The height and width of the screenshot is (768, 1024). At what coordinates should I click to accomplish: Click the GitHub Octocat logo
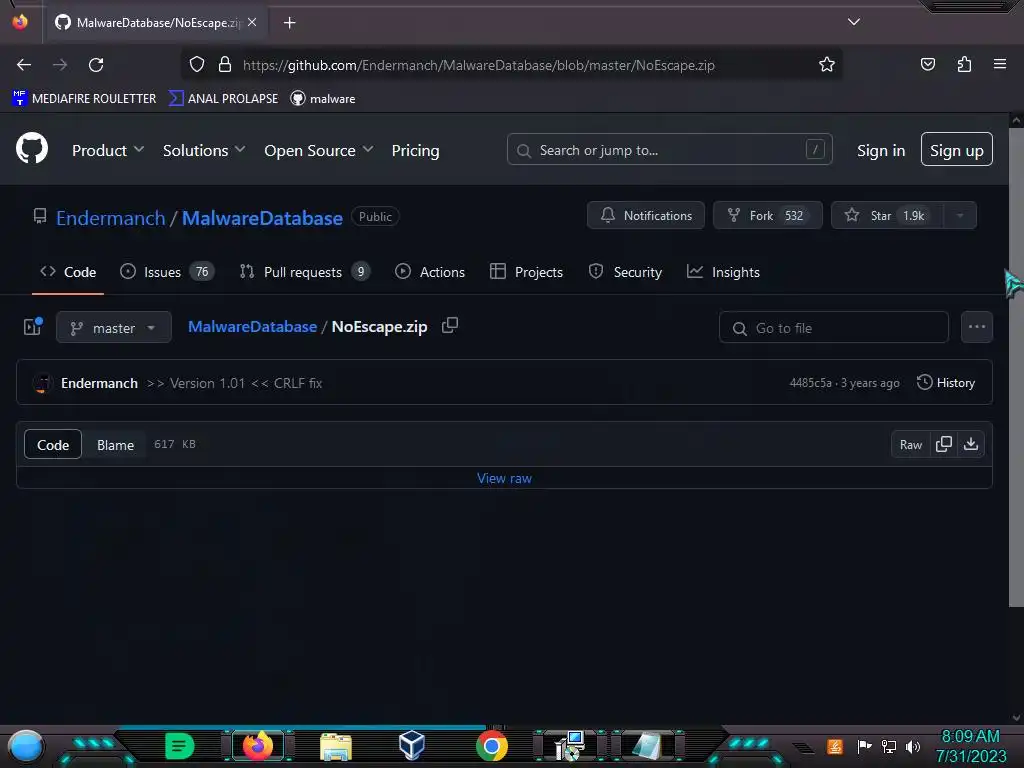(x=31, y=149)
